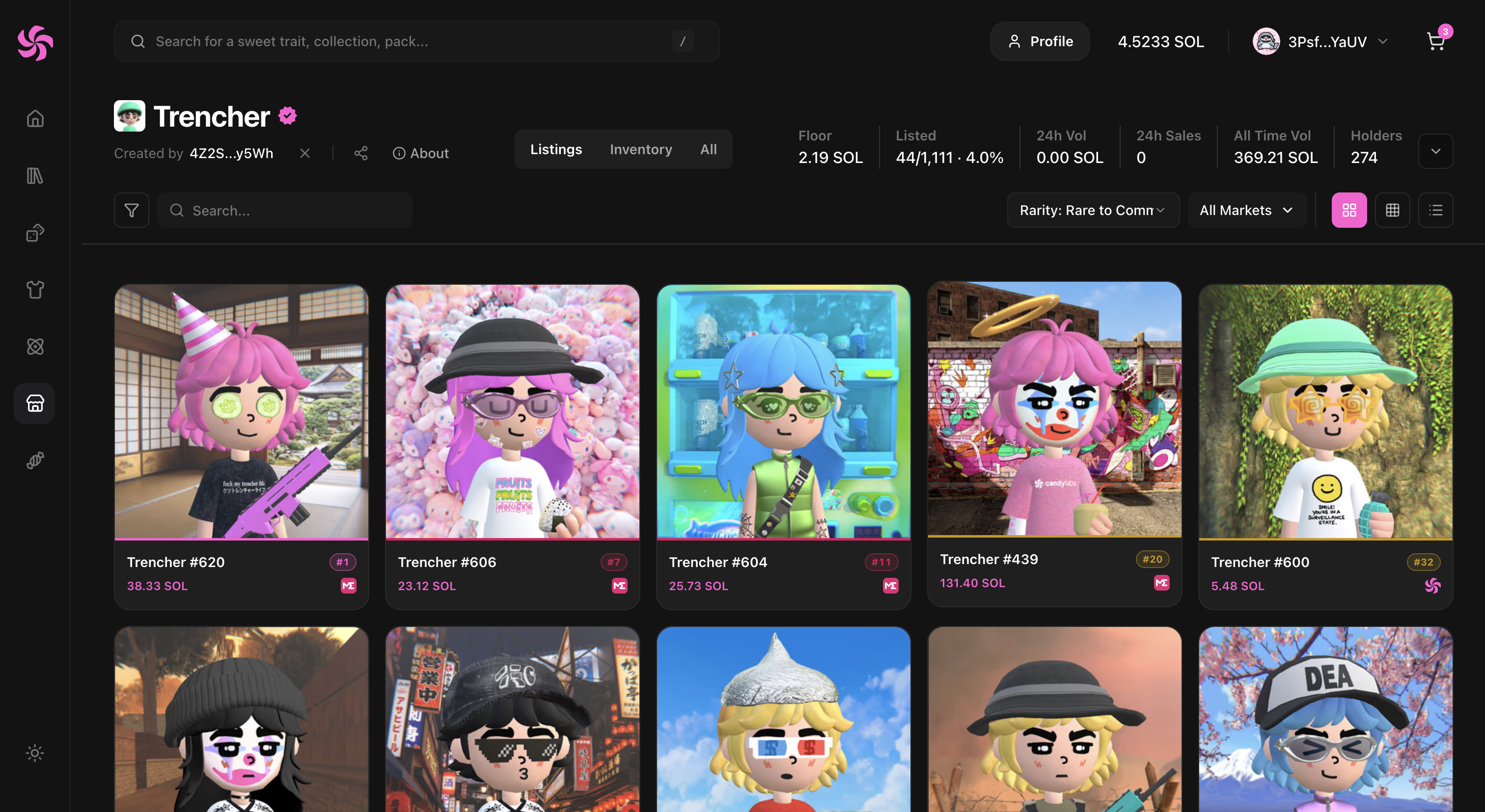Click the All Time Vol 369.21 SOL stat
Screen dimensions: 1485x812
(x=1276, y=148)
